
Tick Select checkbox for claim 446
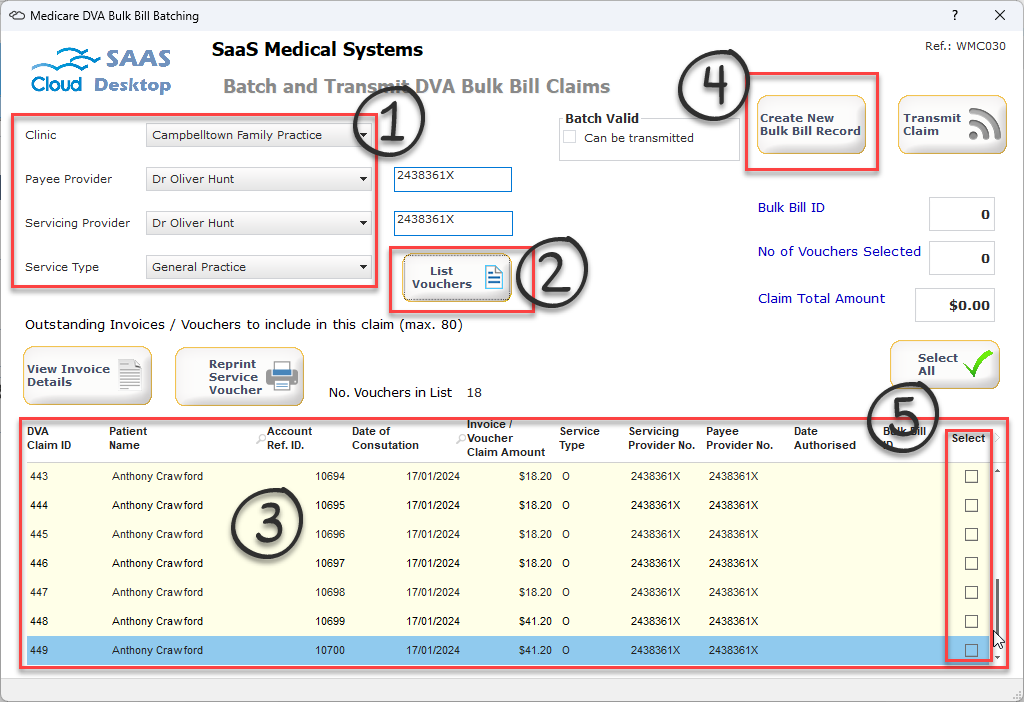[971, 564]
